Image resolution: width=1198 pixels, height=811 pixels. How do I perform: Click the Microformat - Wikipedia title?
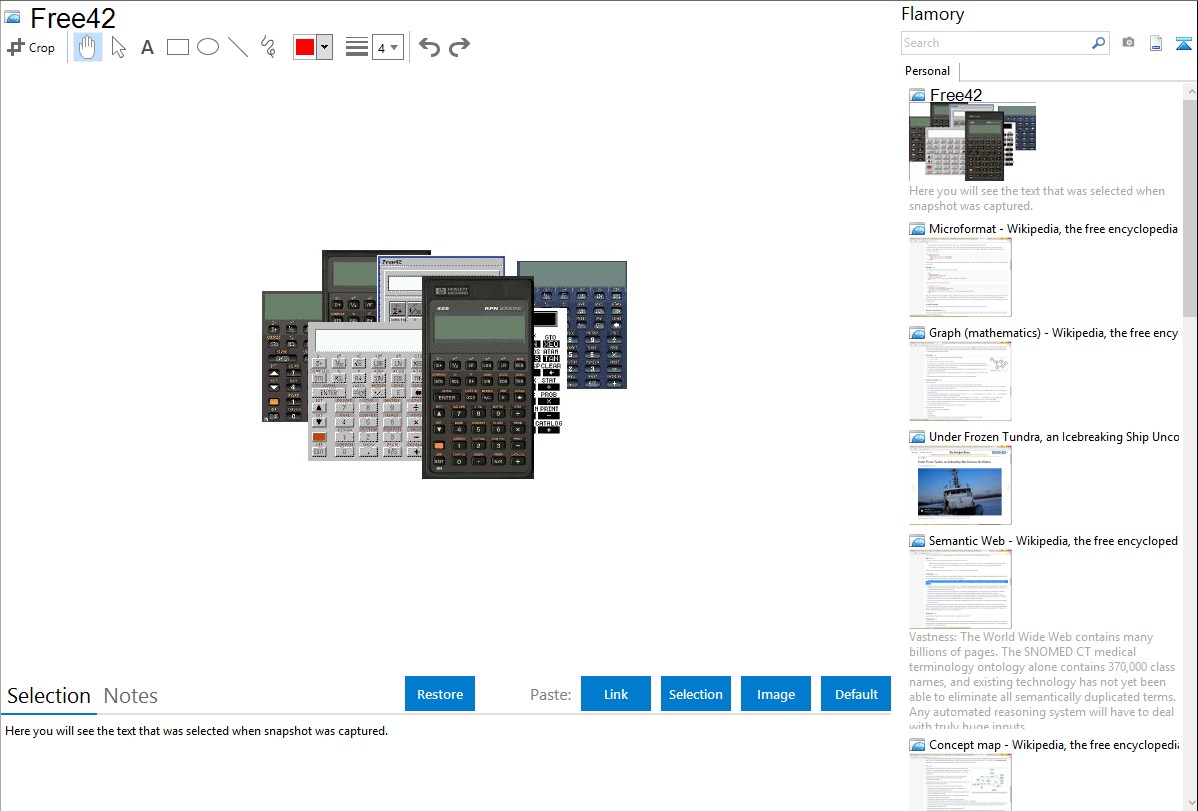click(1053, 229)
